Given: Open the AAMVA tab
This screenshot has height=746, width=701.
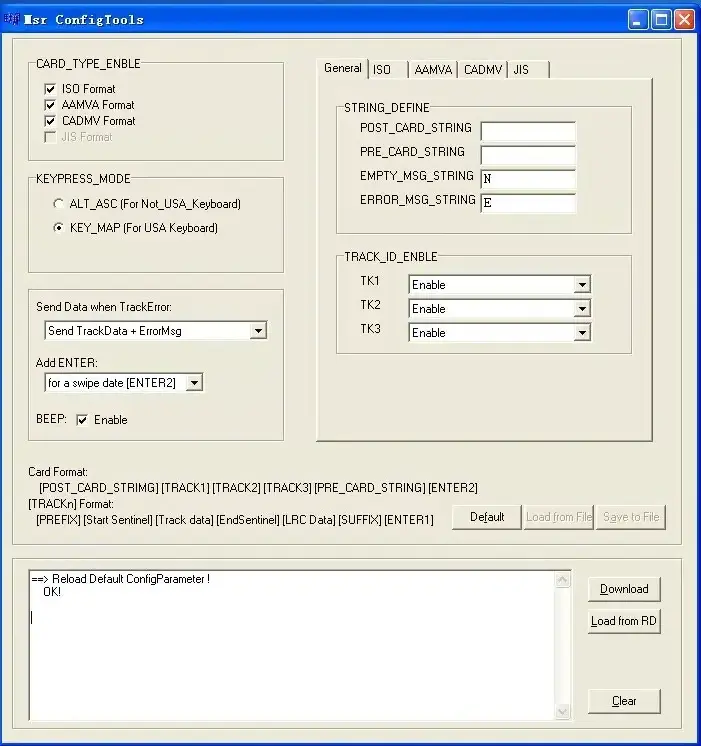Looking at the screenshot, I should click(x=433, y=70).
